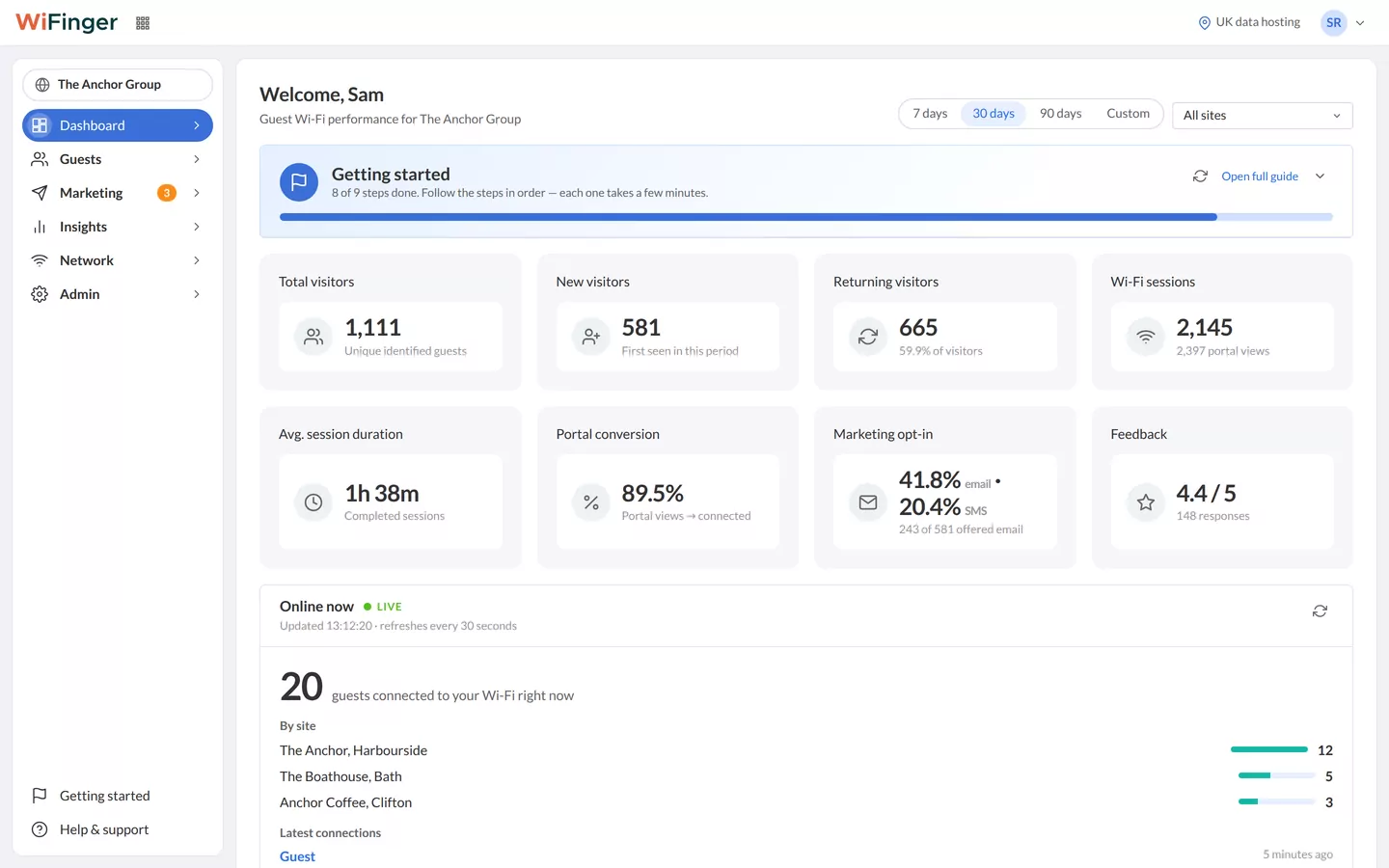Collapse the Getting started banner chevron
1389x868 pixels.
click(1321, 176)
